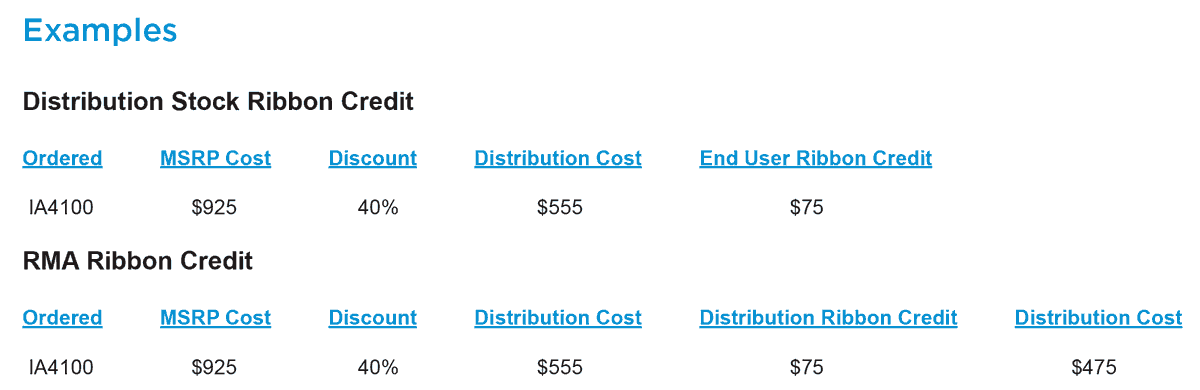The image size is (1200, 390).
Task: Click Ordered link under RMA Ribbon Credit
Action: [62, 318]
